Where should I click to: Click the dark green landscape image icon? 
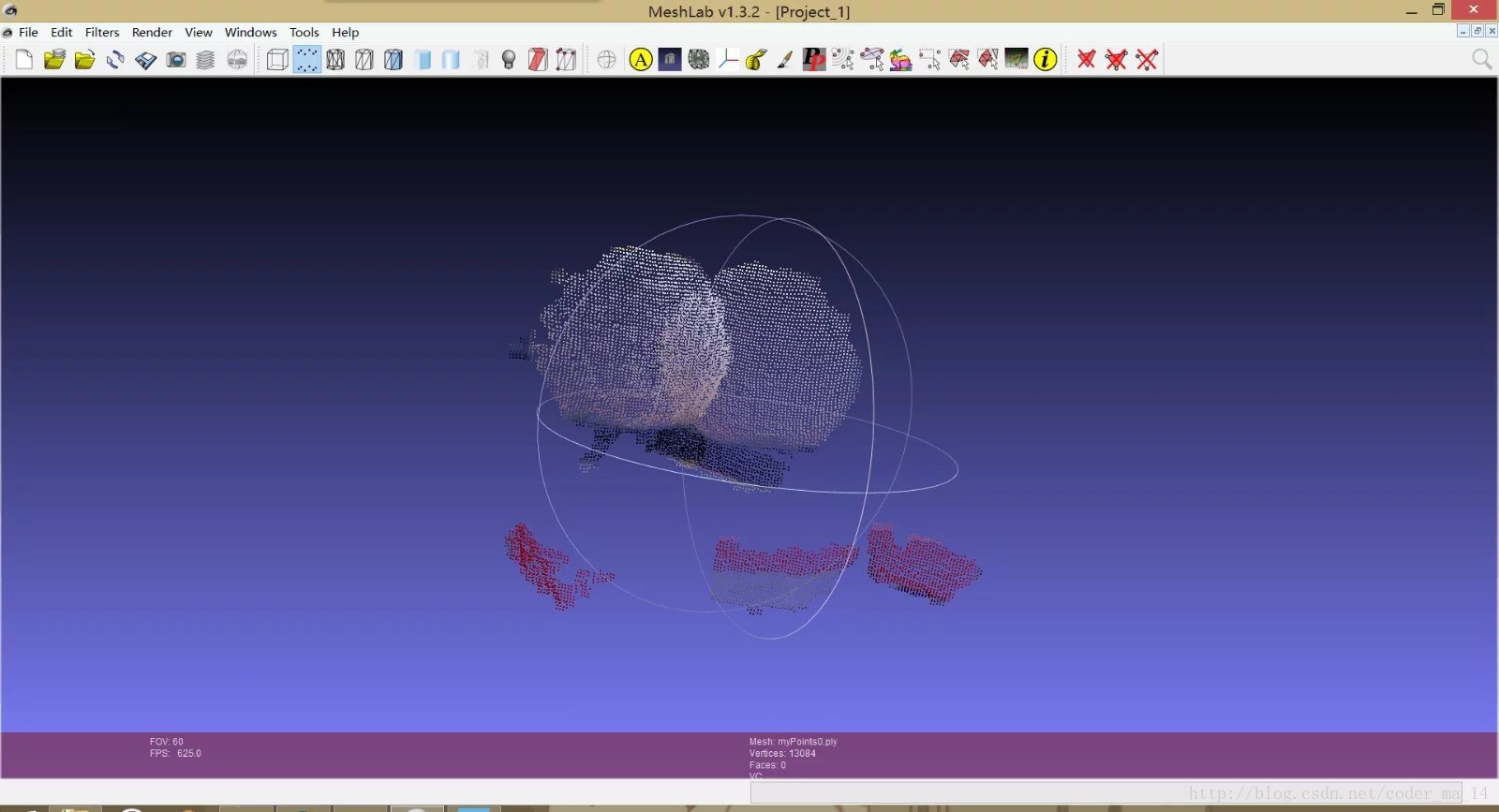tap(1017, 60)
